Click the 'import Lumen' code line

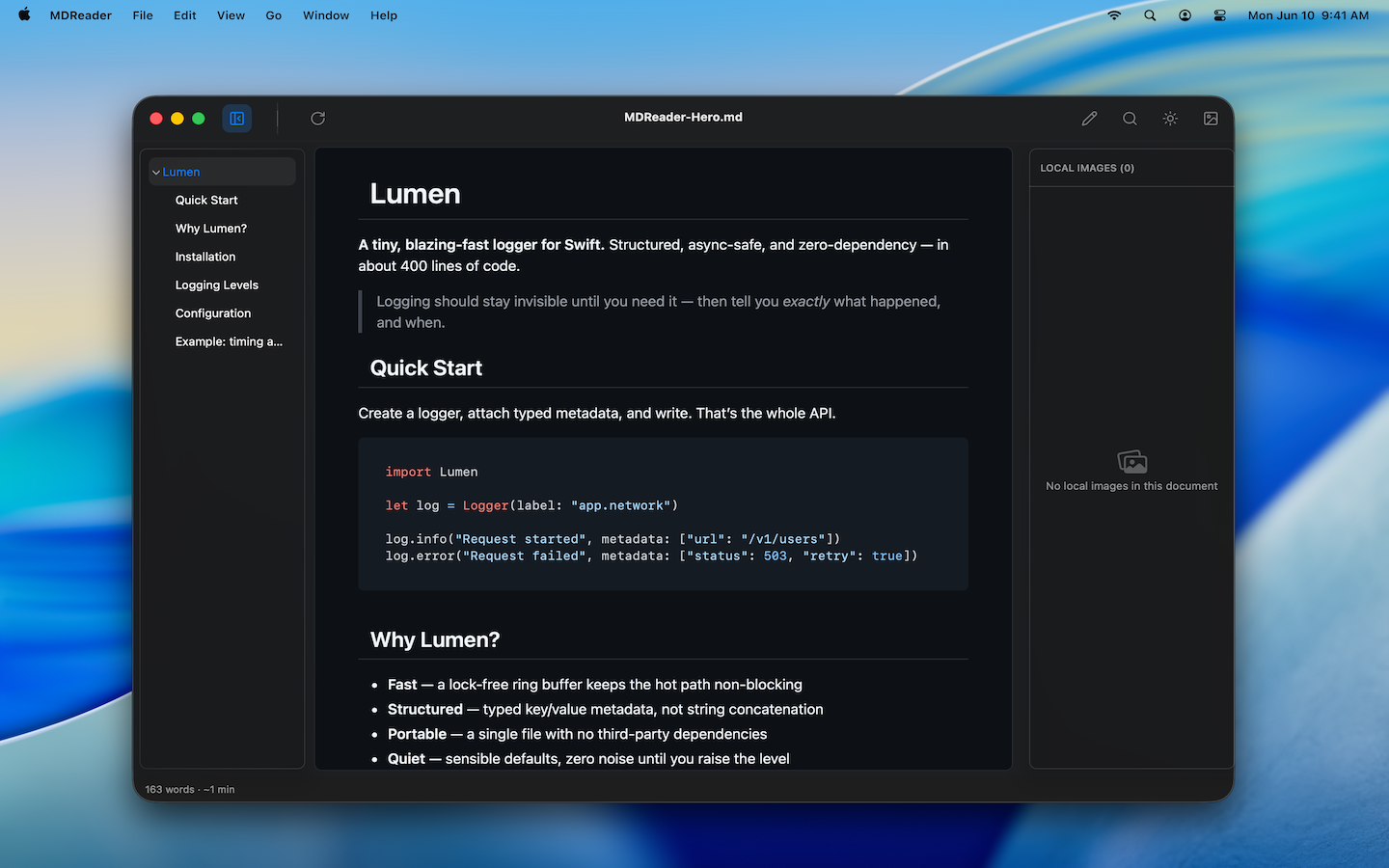431,472
